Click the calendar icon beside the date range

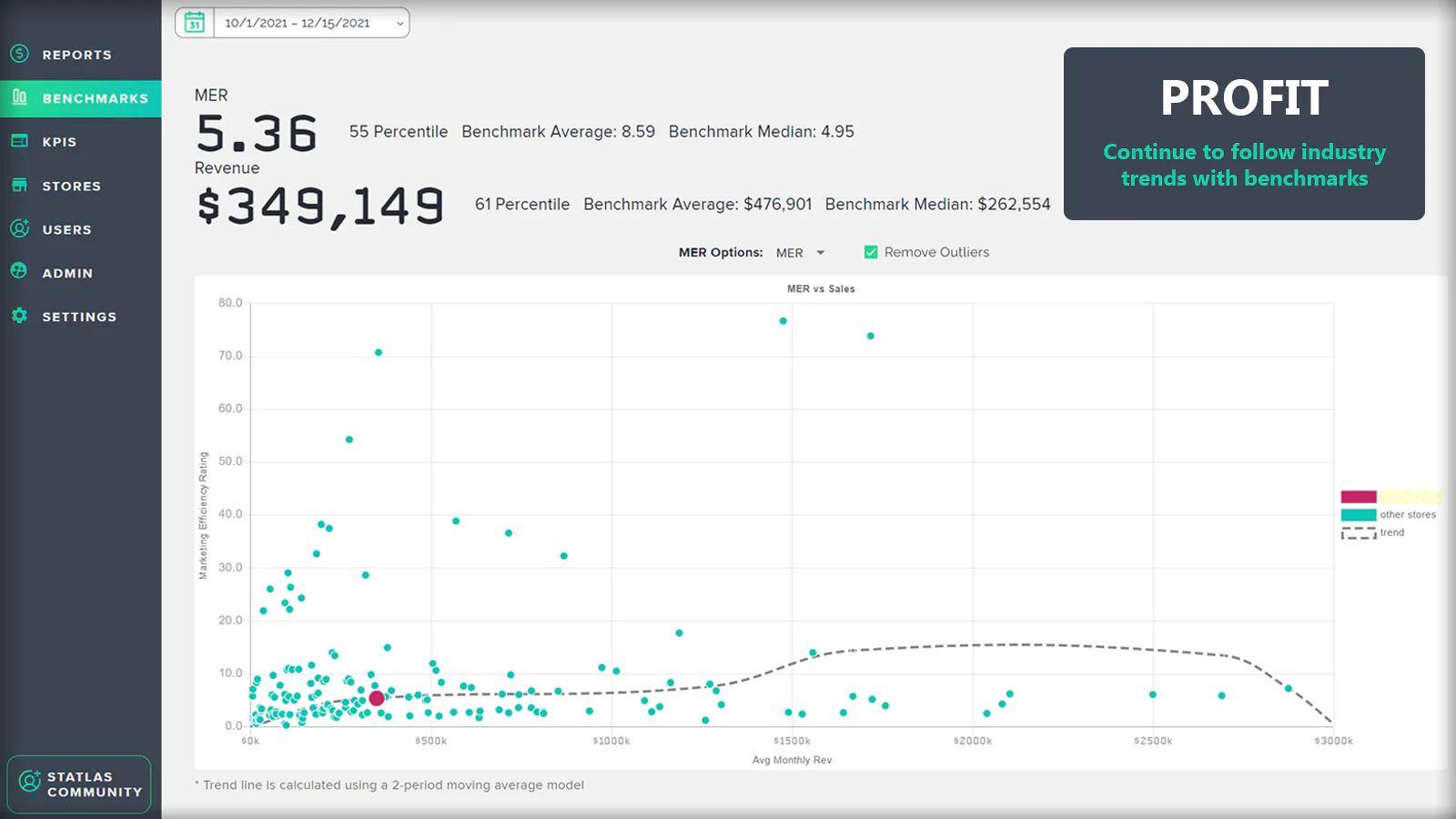pos(195,23)
